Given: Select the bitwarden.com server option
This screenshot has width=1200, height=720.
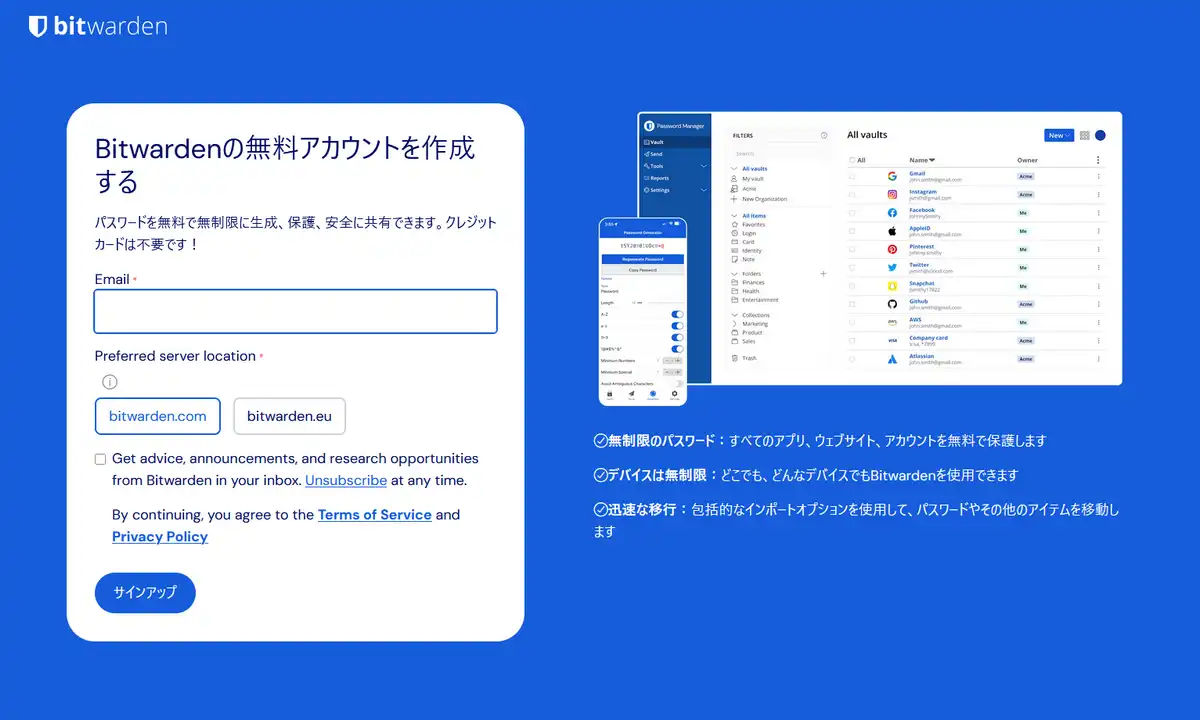Looking at the screenshot, I should click(x=158, y=416).
